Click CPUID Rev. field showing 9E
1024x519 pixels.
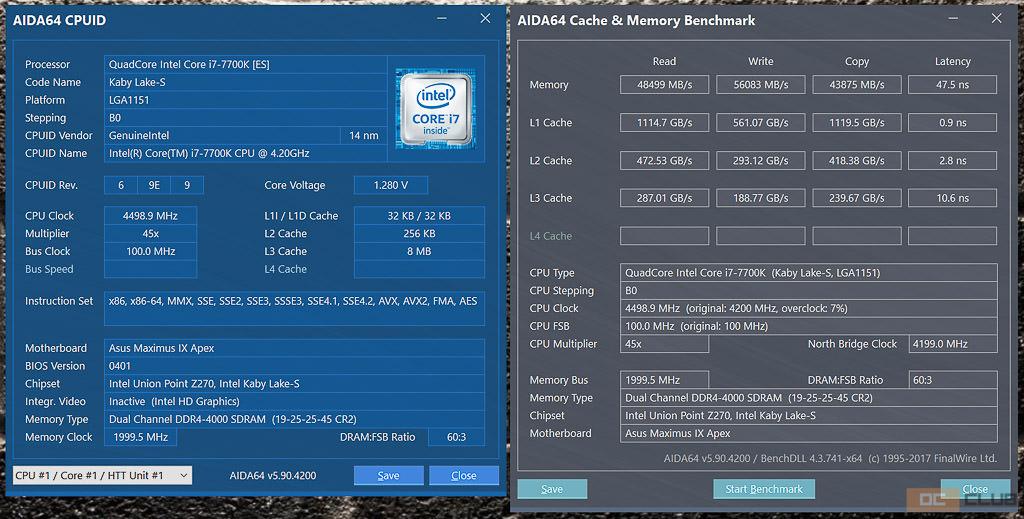point(154,185)
